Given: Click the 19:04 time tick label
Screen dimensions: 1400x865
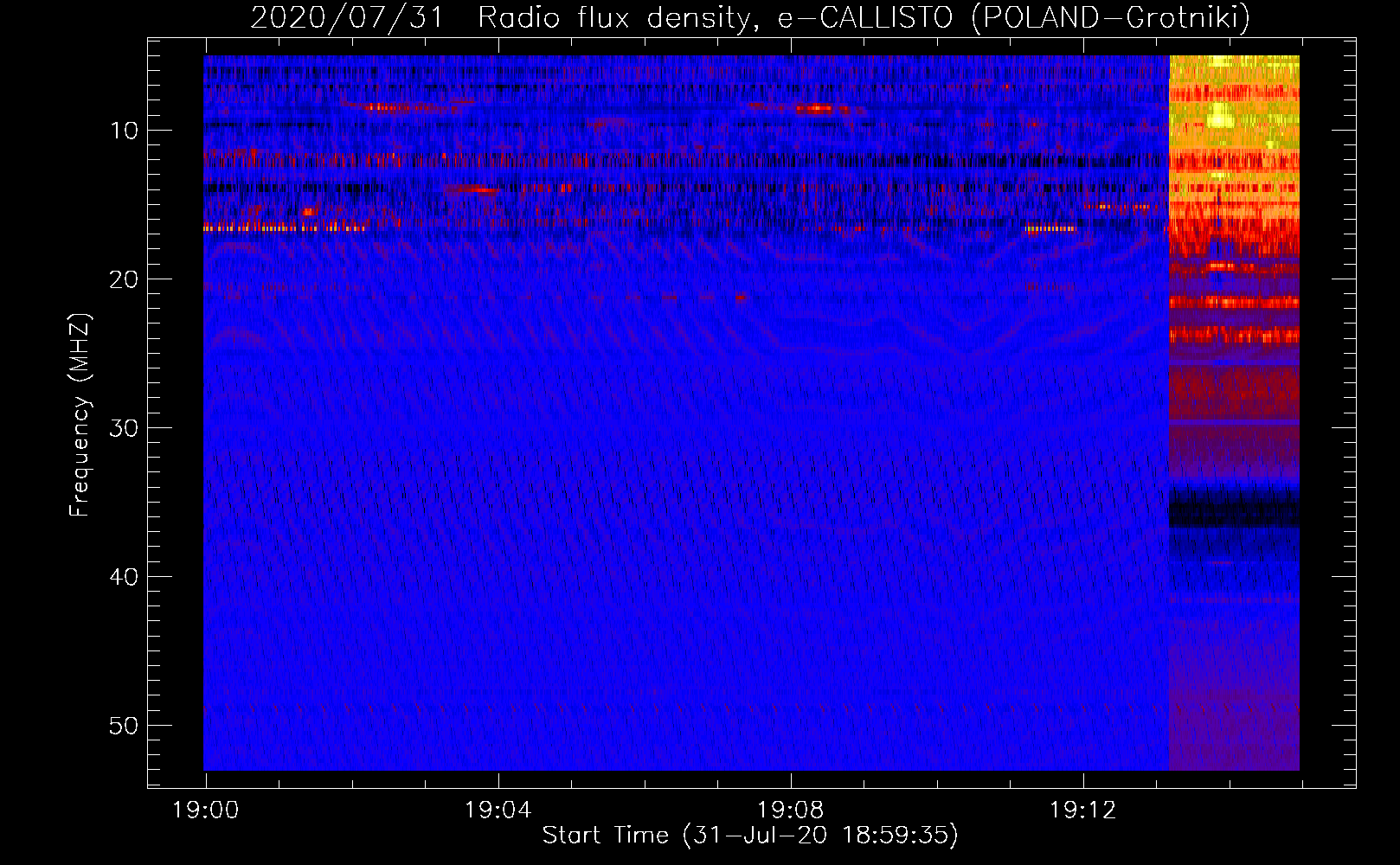Looking at the screenshot, I should tap(498, 811).
